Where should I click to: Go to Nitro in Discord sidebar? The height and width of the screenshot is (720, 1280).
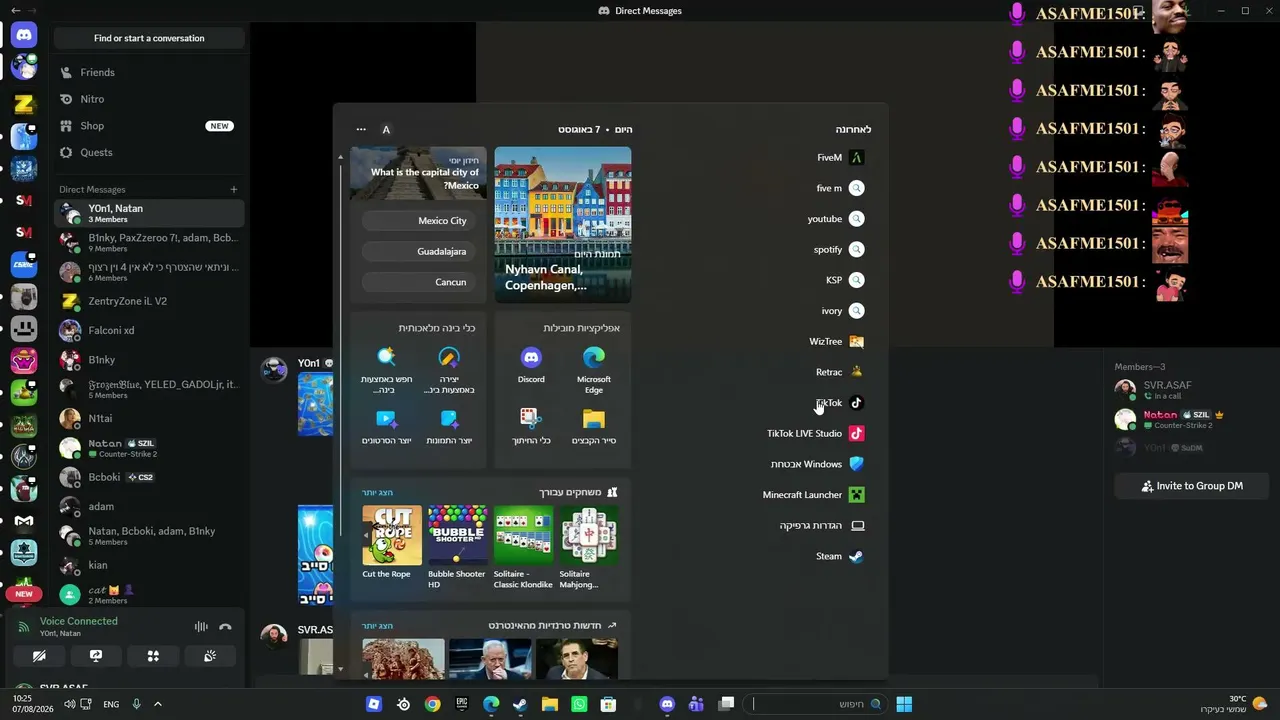click(x=149, y=99)
